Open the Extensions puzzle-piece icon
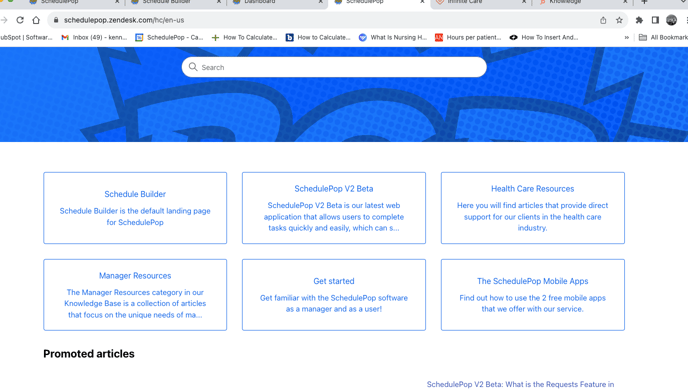Viewport: 688px width, 390px height. pos(639,20)
